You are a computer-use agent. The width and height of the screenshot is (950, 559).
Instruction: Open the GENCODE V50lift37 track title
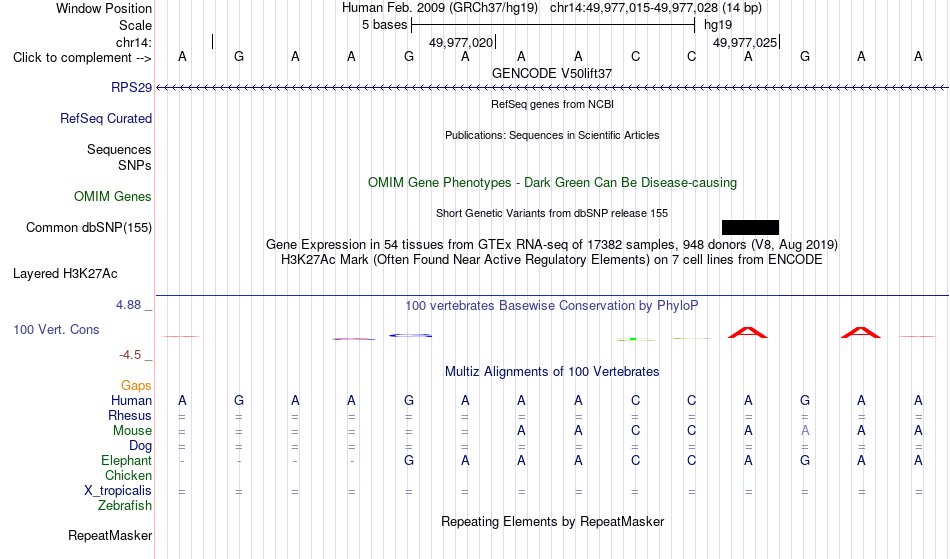[552, 73]
